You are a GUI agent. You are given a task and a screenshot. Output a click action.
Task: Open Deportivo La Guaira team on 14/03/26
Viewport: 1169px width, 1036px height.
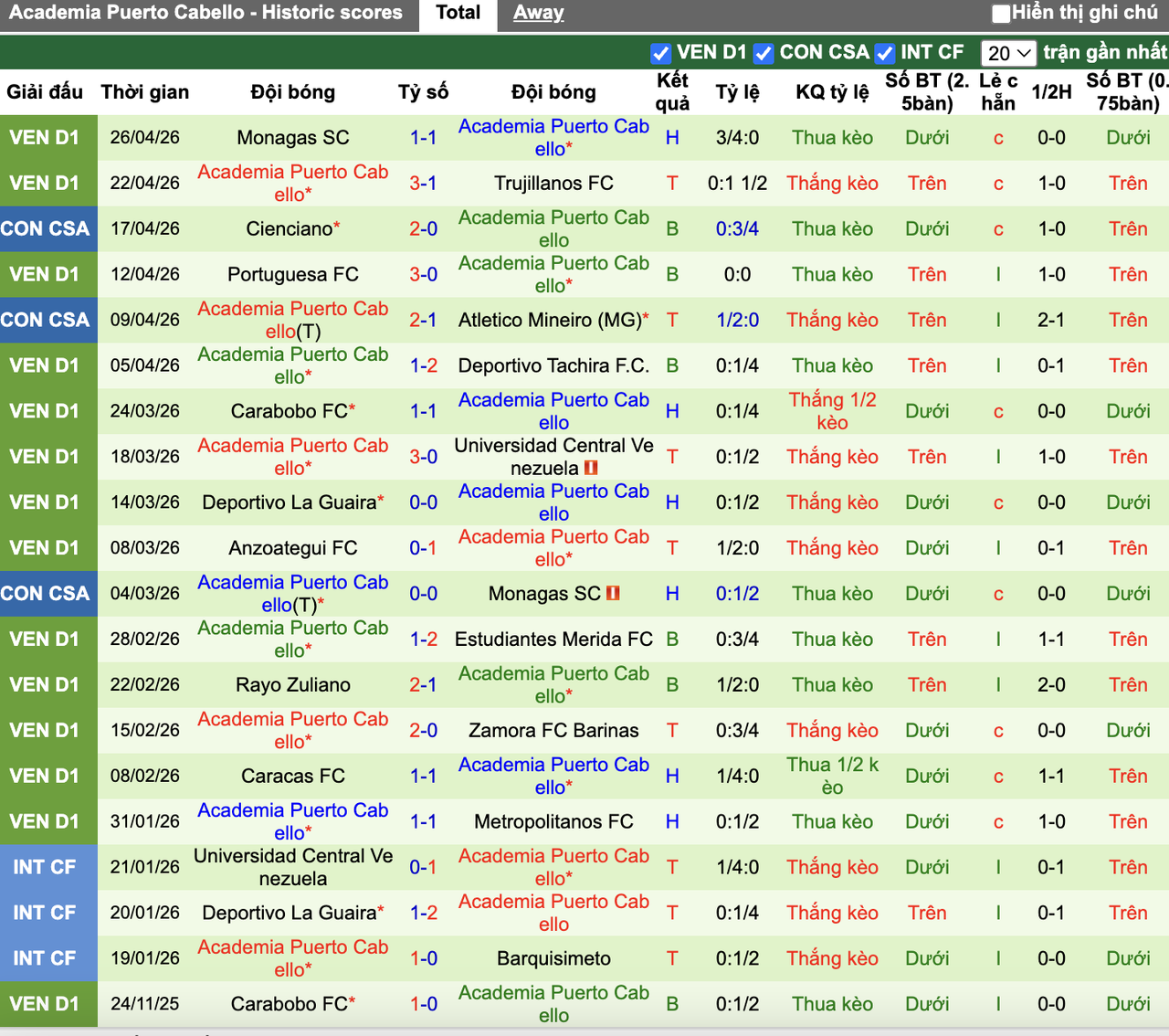click(290, 502)
